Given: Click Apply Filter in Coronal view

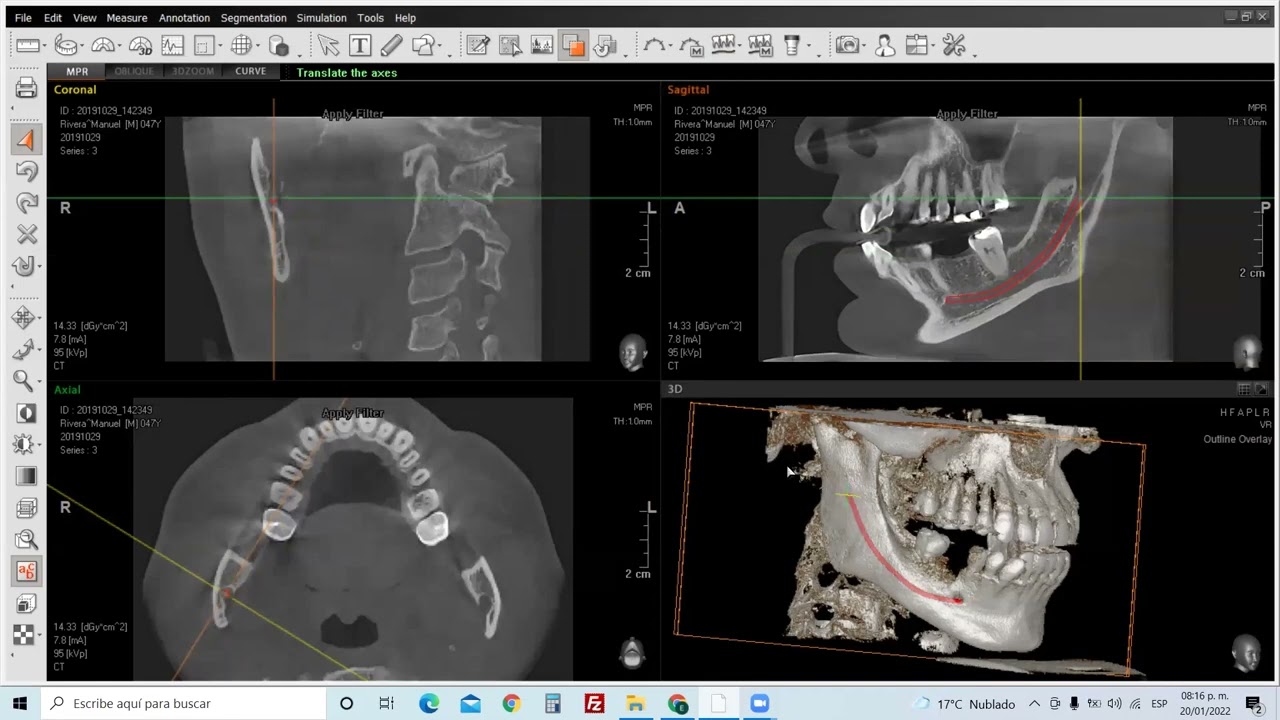Looking at the screenshot, I should click(352, 114).
